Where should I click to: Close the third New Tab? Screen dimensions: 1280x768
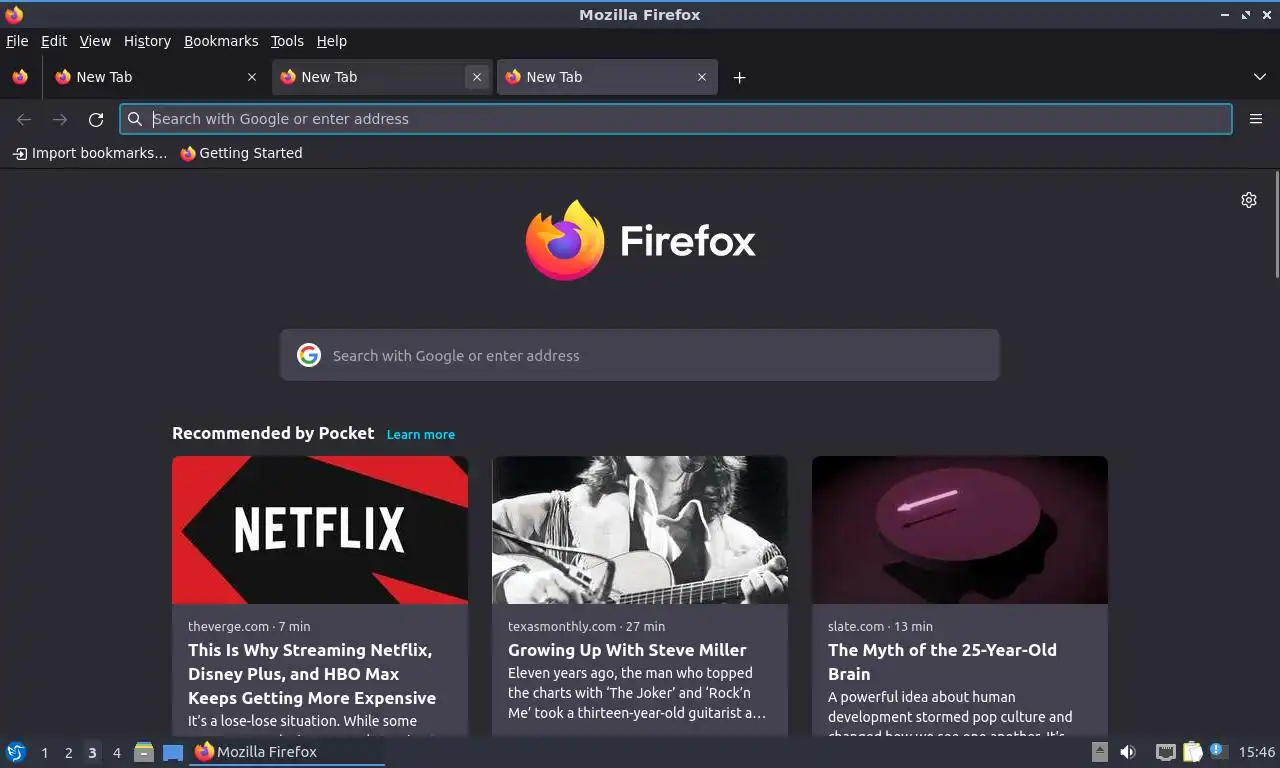click(x=702, y=77)
